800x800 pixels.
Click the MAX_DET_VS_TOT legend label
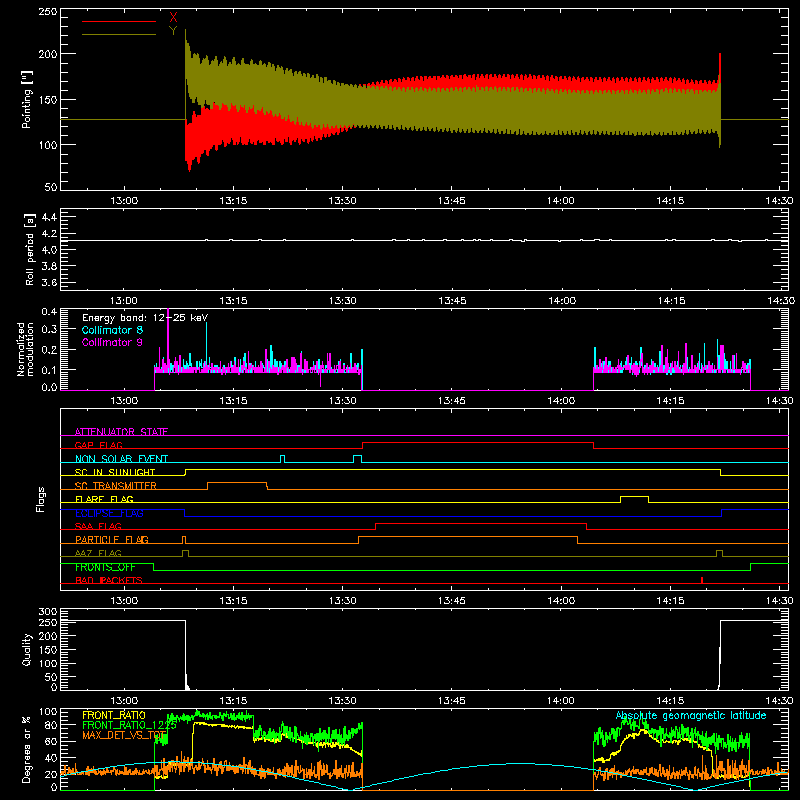click(124, 735)
